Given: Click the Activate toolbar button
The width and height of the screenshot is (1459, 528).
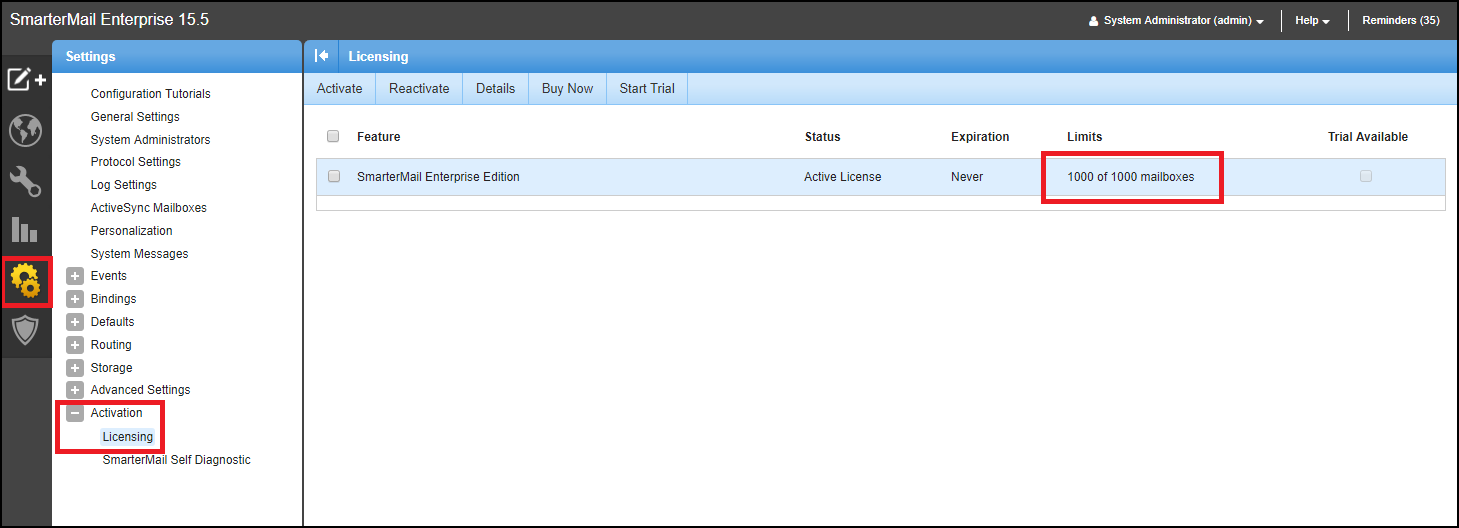Looking at the screenshot, I should (x=339, y=88).
